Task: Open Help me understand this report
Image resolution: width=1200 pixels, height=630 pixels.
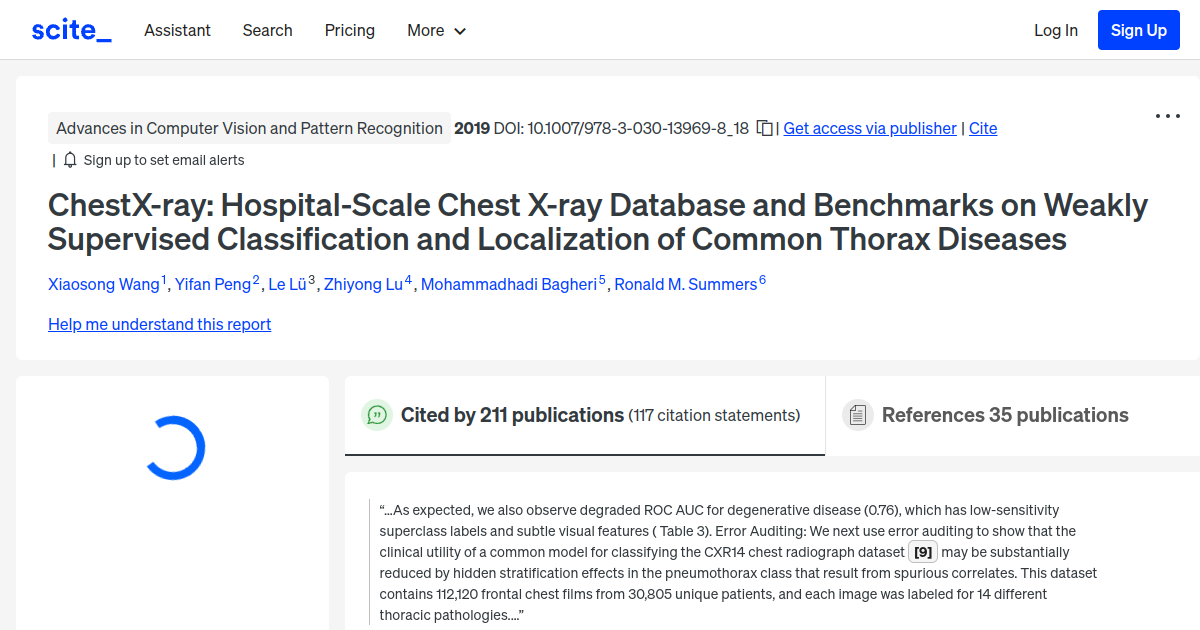Action: click(x=159, y=324)
